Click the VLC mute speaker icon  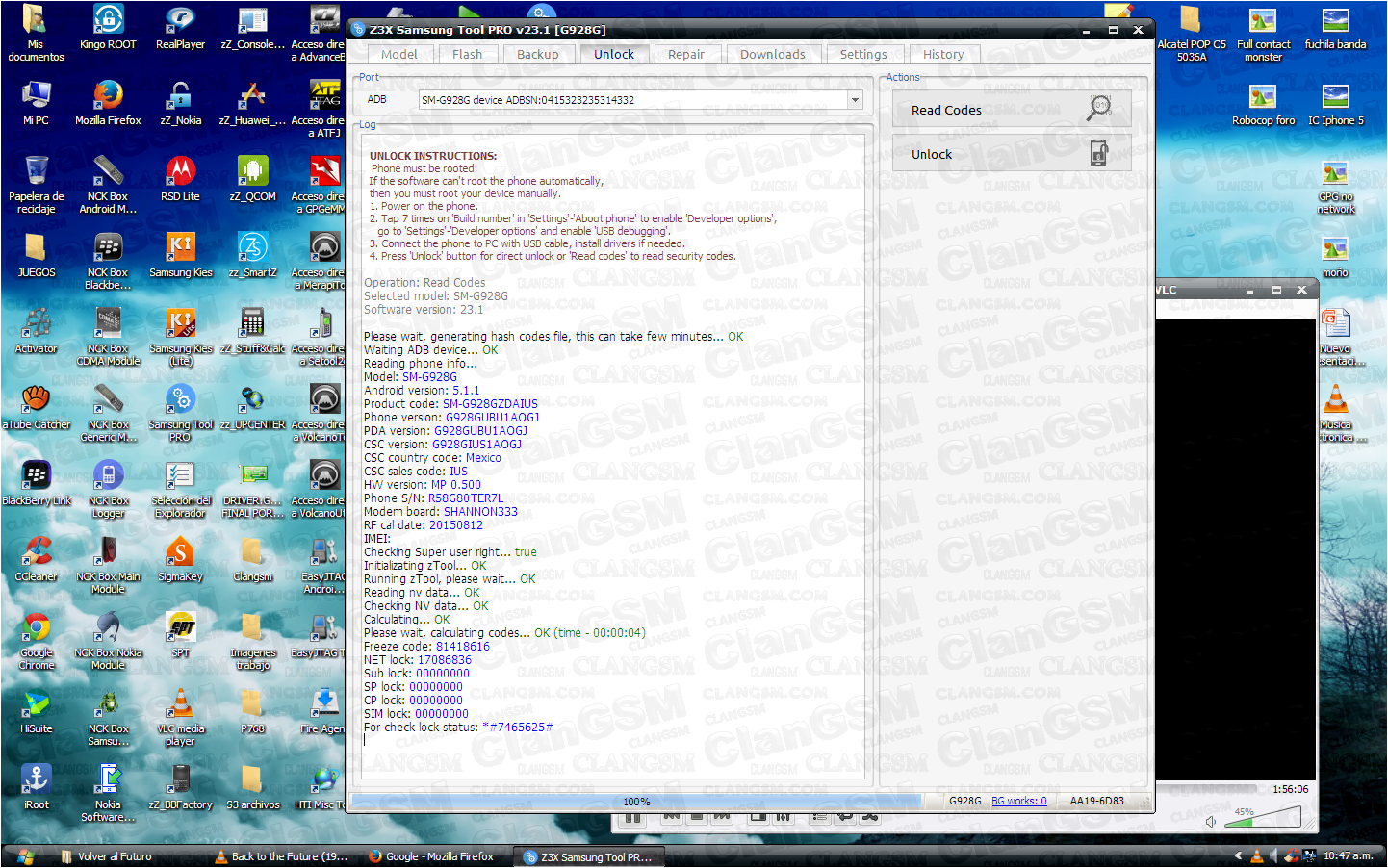1211,822
